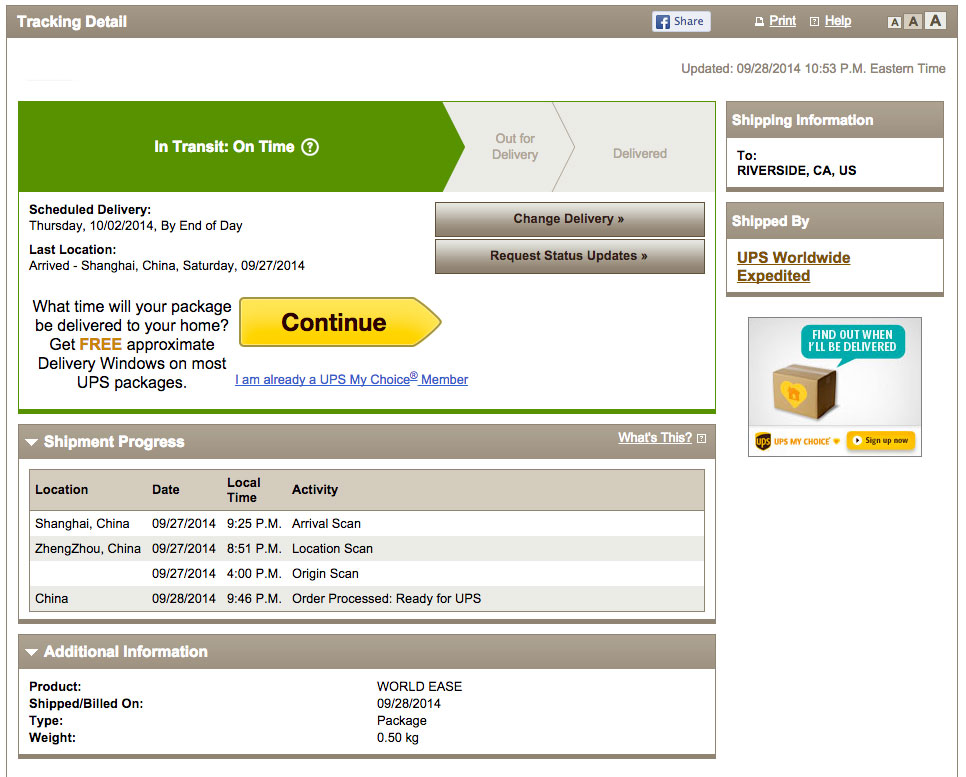Click Order Processed: Ready for UPS text
This screenshot has width=966, height=777.
point(386,599)
